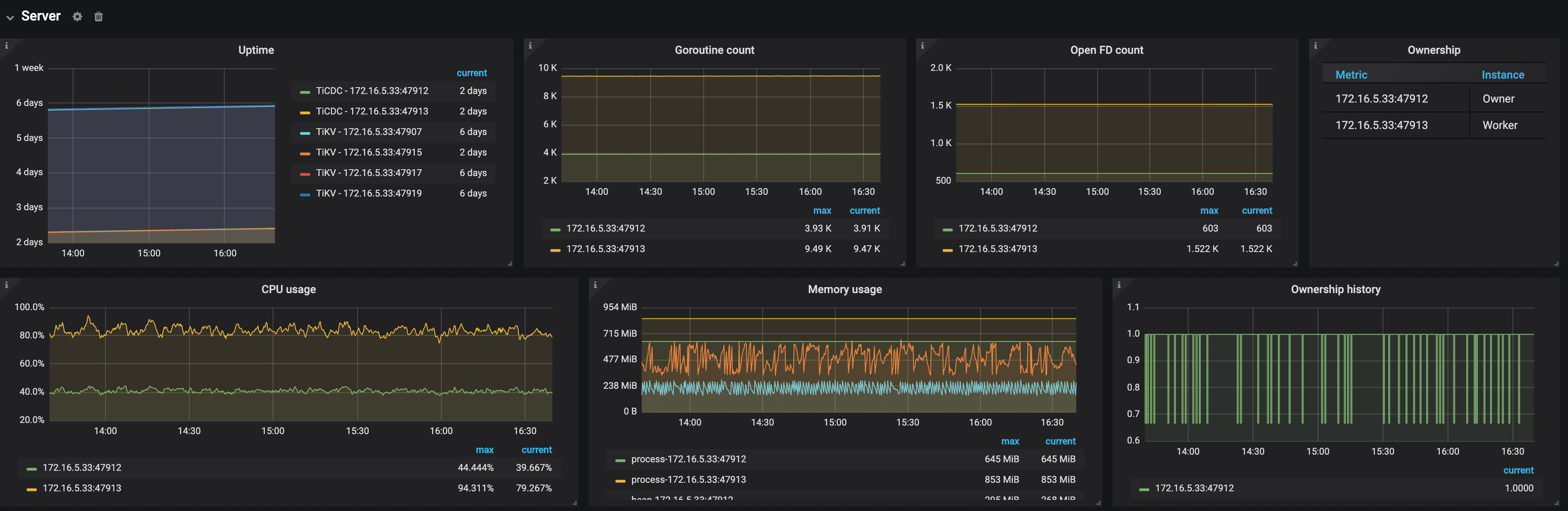
Task: Click the trash icon next to Server
Action: point(98,16)
